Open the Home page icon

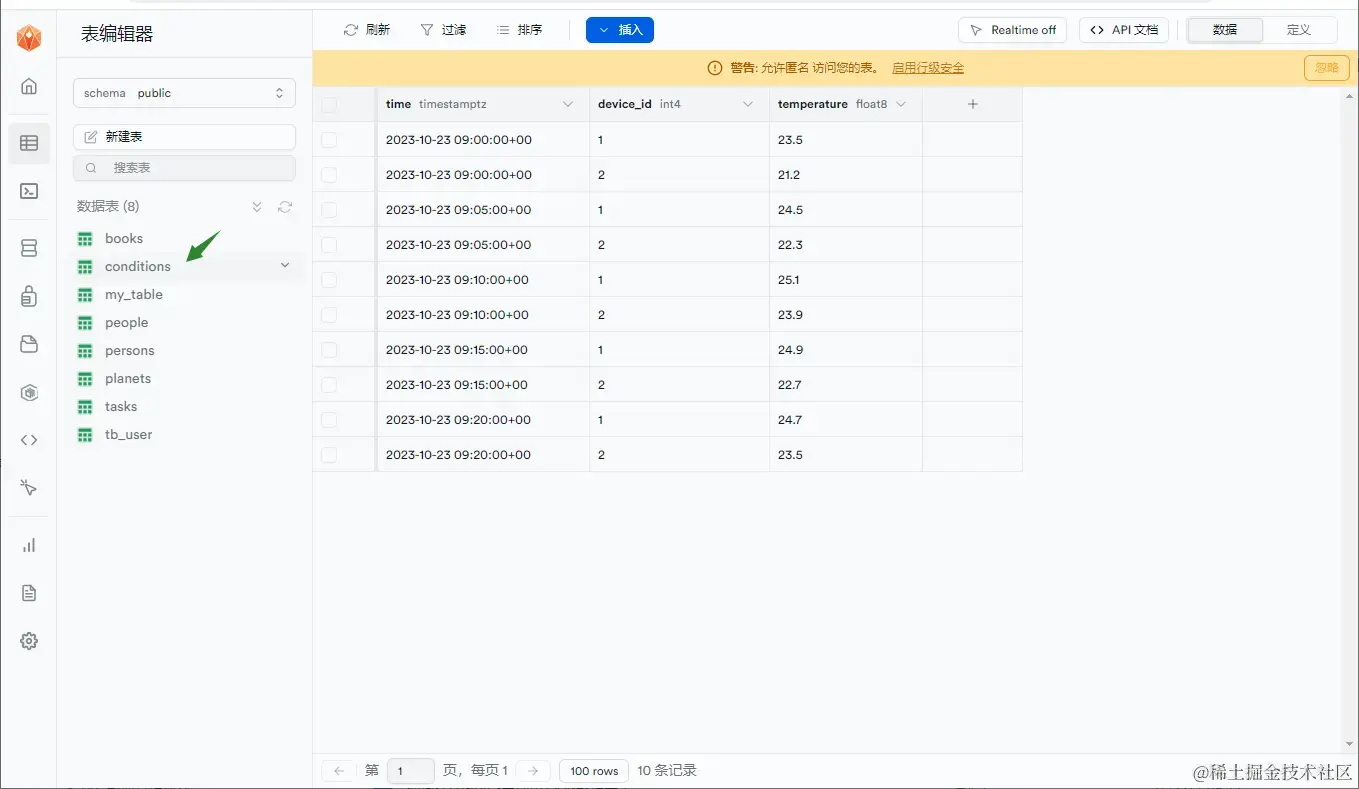29,86
